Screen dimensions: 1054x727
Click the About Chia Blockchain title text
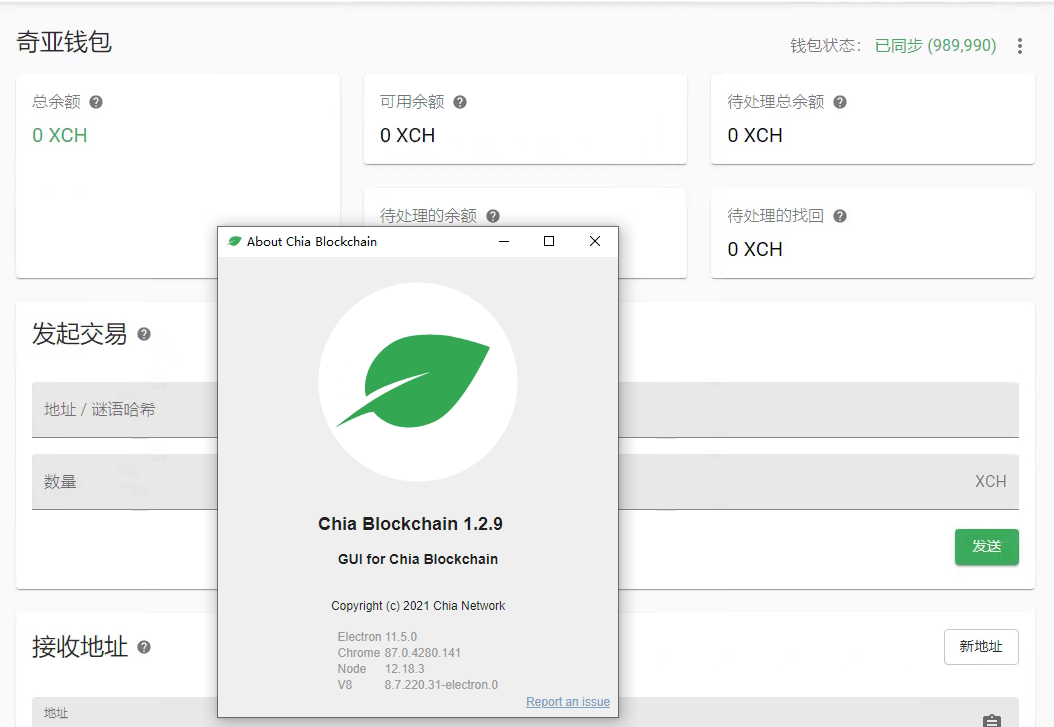point(312,241)
